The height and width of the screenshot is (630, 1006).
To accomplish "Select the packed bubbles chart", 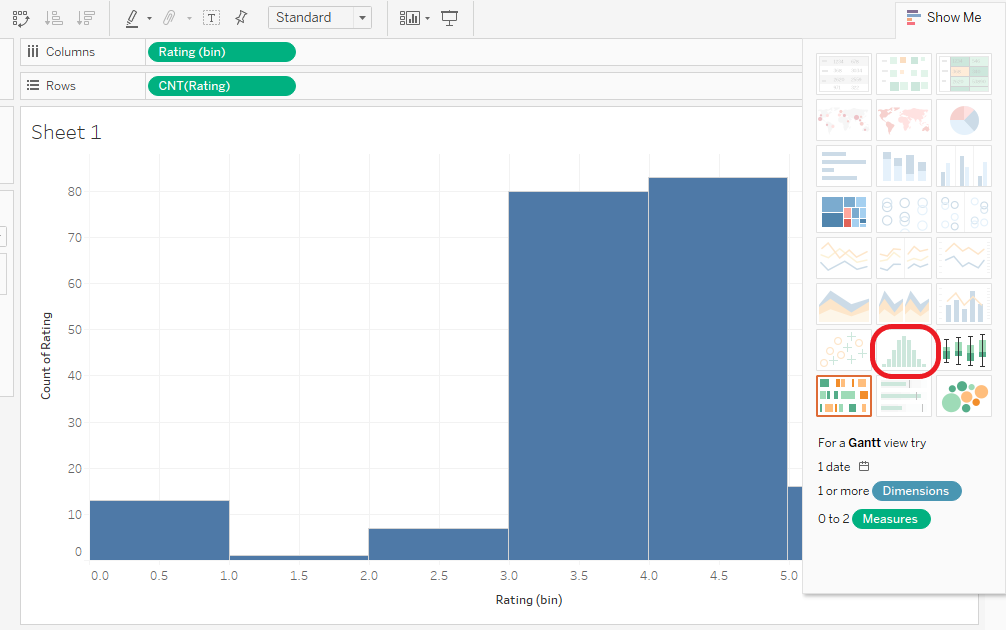I will tap(963, 396).
